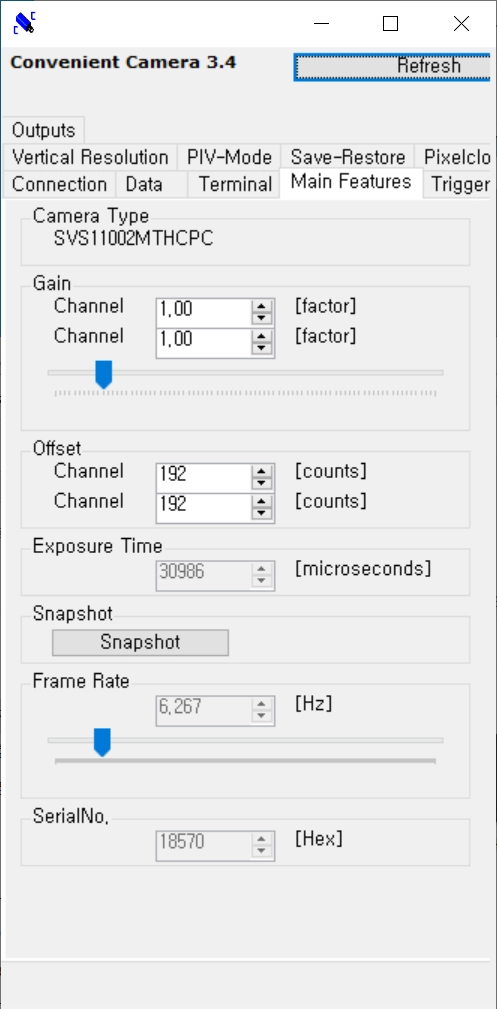Screen dimensions: 497x1009
Task: Take a picture with the Snapshot button
Action: 140,642
